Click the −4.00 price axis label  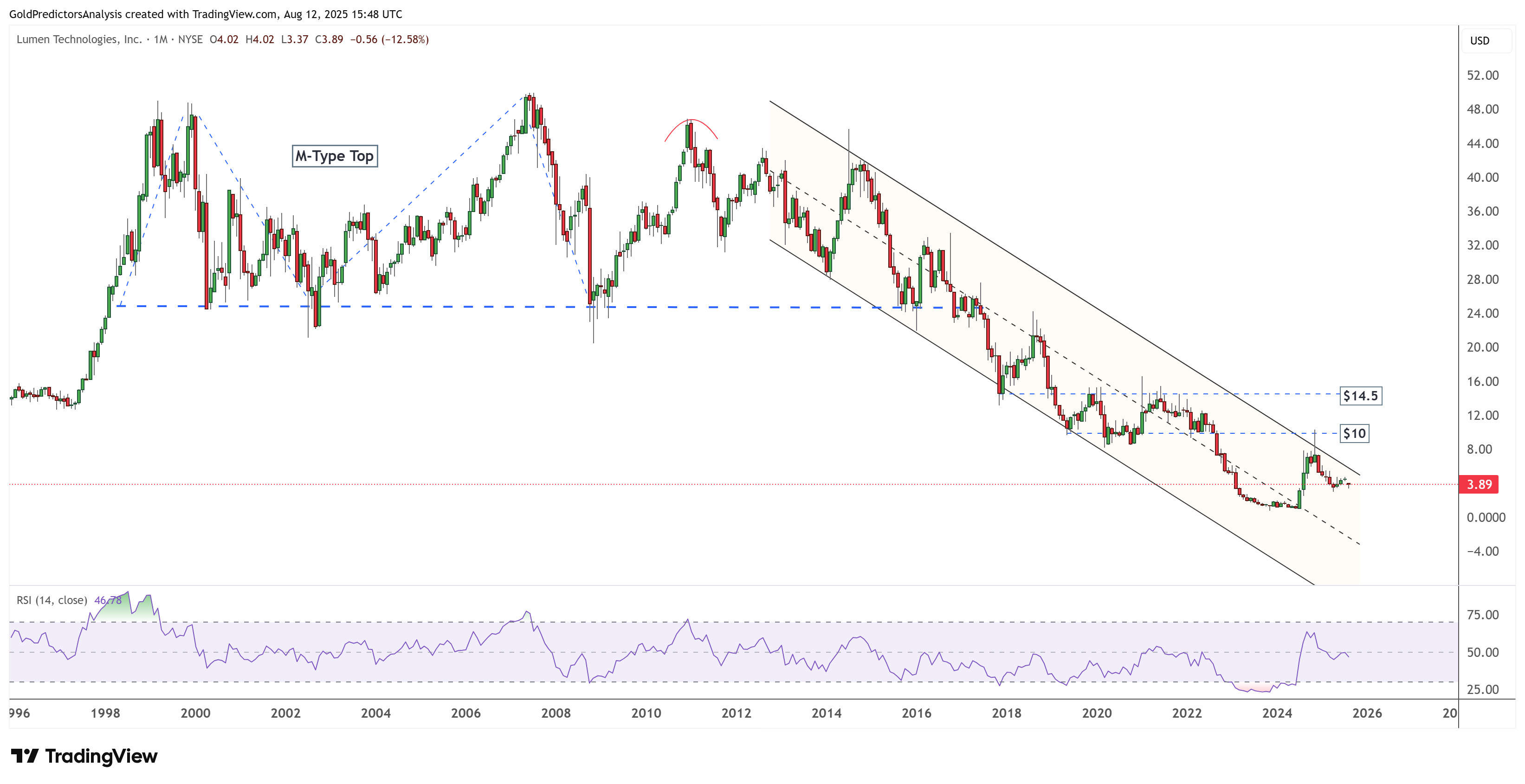point(1482,551)
